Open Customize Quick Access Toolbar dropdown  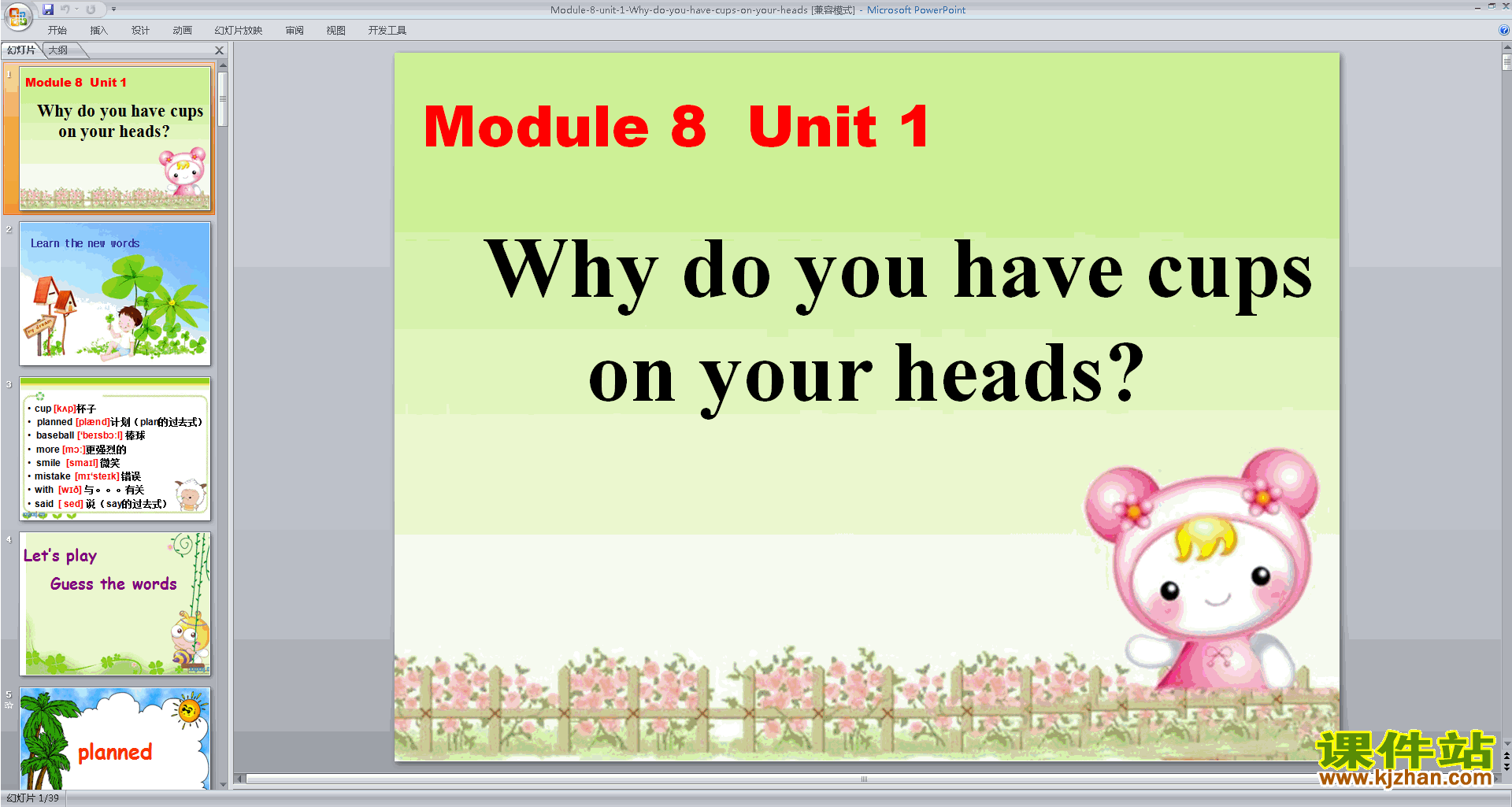[113, 9]
